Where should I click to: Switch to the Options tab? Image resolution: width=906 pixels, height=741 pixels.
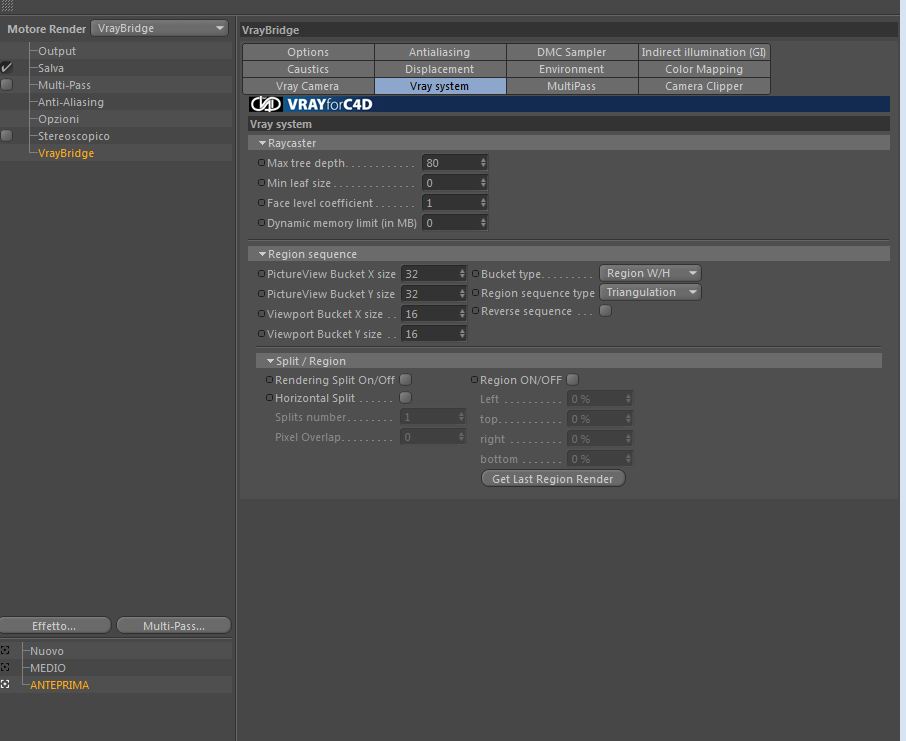(308, 52)
